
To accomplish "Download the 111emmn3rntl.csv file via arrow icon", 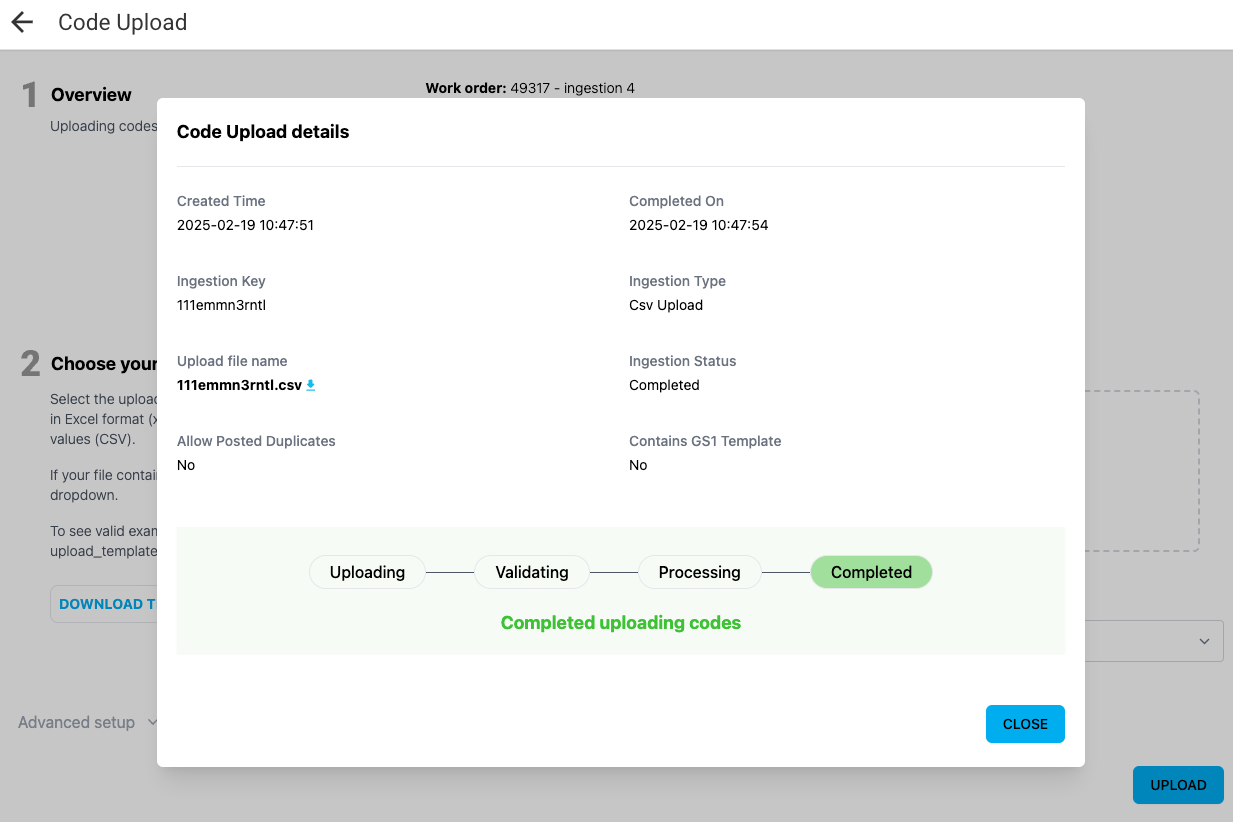I will tap(310, 385).
